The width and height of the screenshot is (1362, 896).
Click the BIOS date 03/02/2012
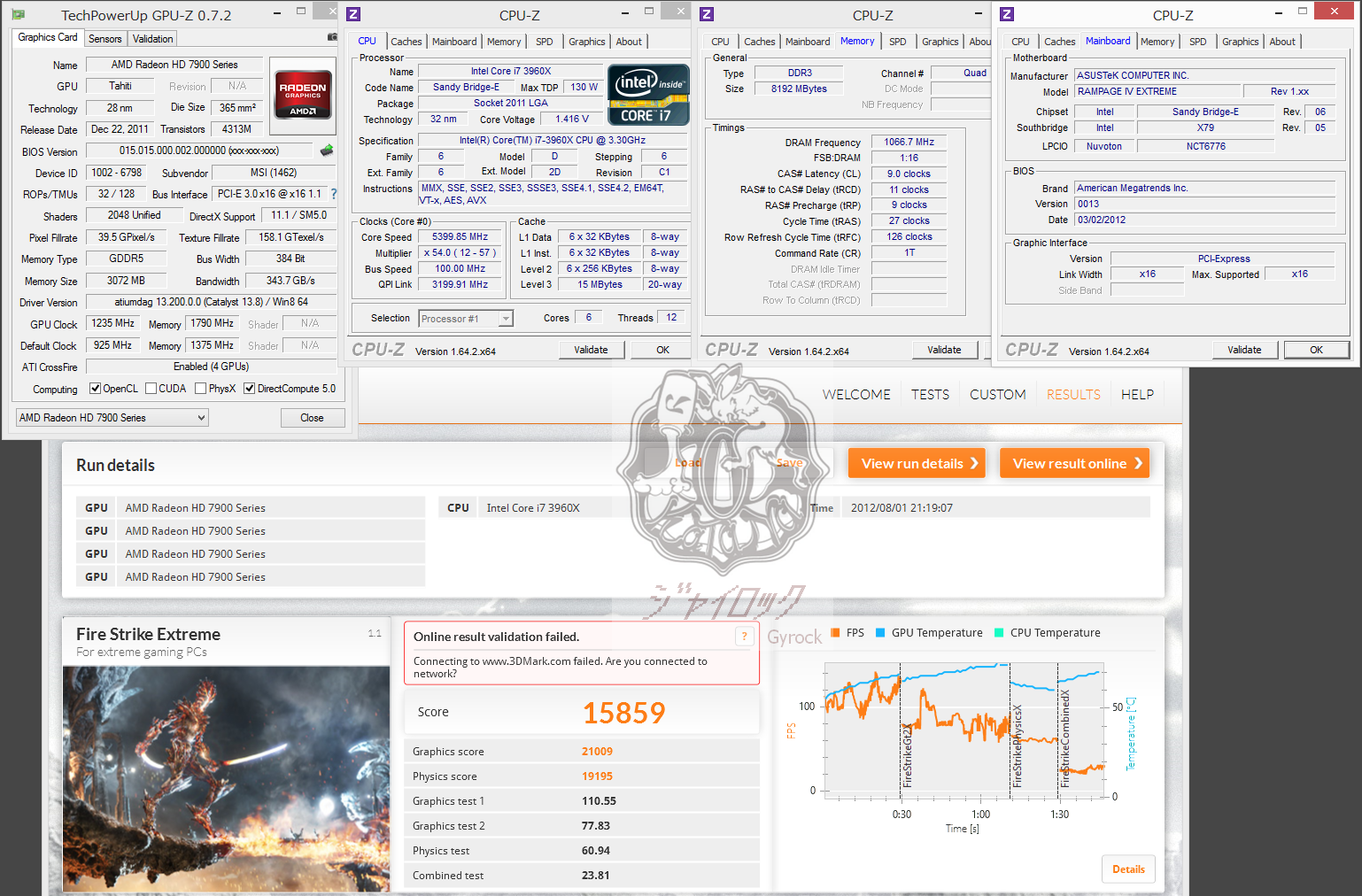click(1204, 220)
